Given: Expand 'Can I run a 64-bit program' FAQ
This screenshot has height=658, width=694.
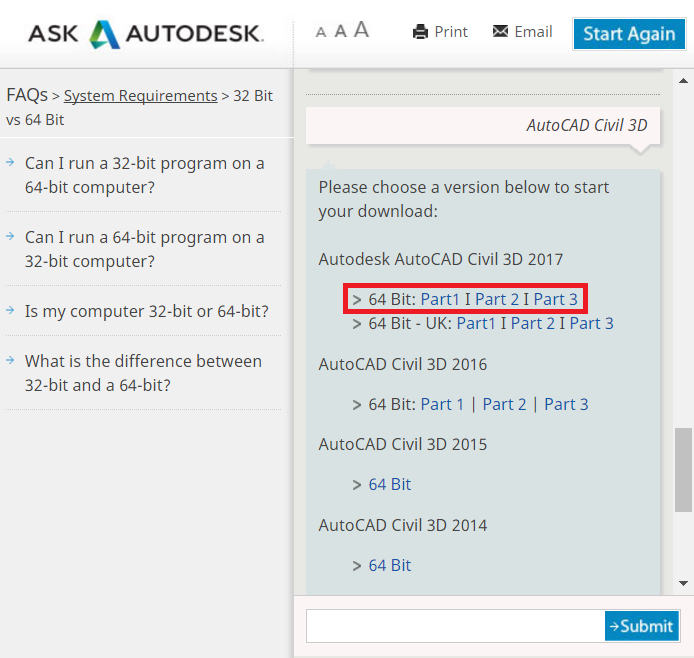Looking at the screenshot, I should (x=144, y=249).
